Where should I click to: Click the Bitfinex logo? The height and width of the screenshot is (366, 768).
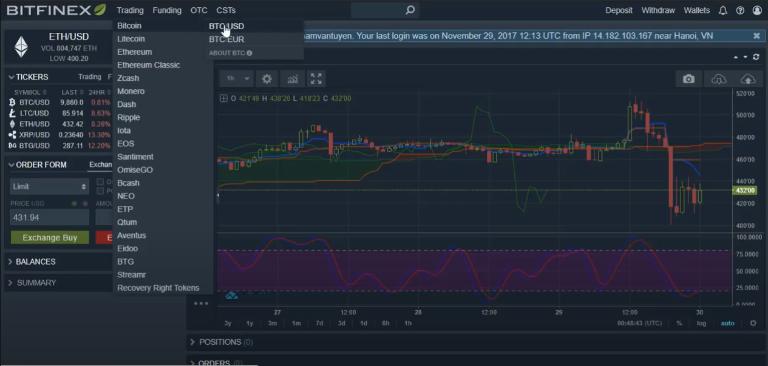coord(56,10)
